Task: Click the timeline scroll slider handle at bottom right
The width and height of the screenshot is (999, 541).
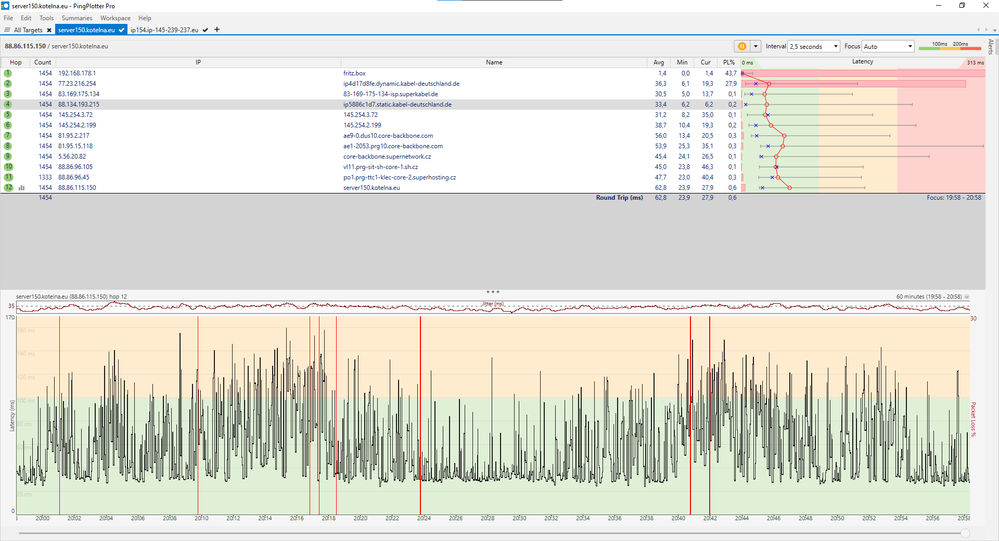Action: [x=965, y=533]
